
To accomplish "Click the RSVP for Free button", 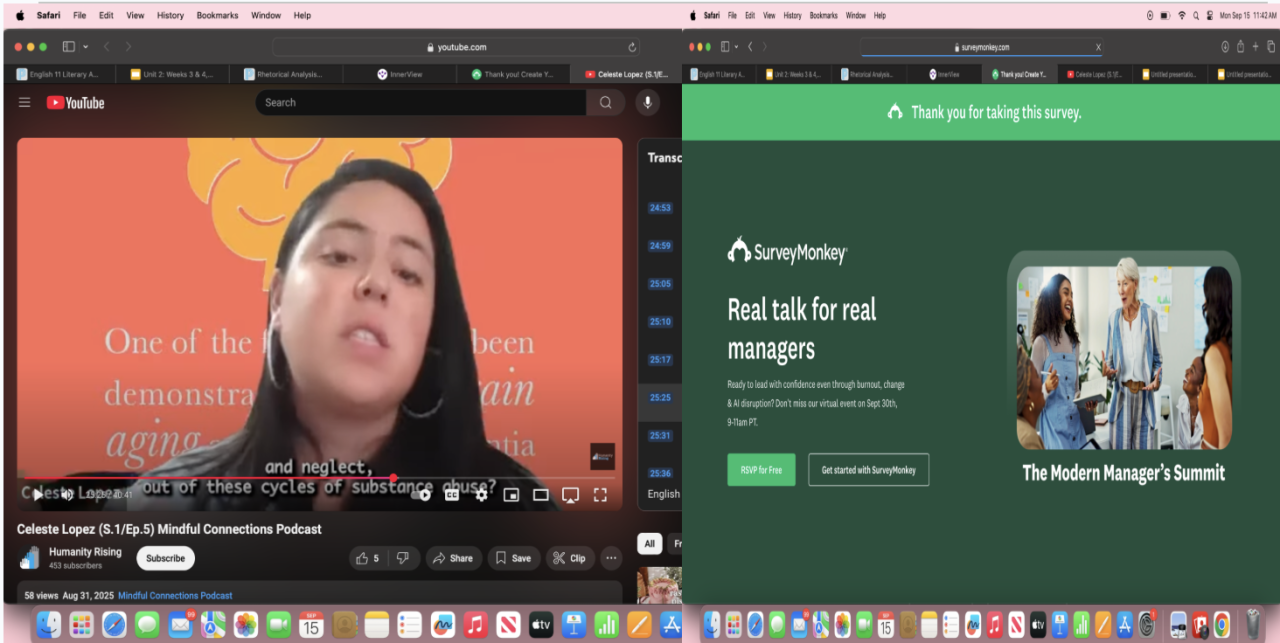I will pos(761,470).
